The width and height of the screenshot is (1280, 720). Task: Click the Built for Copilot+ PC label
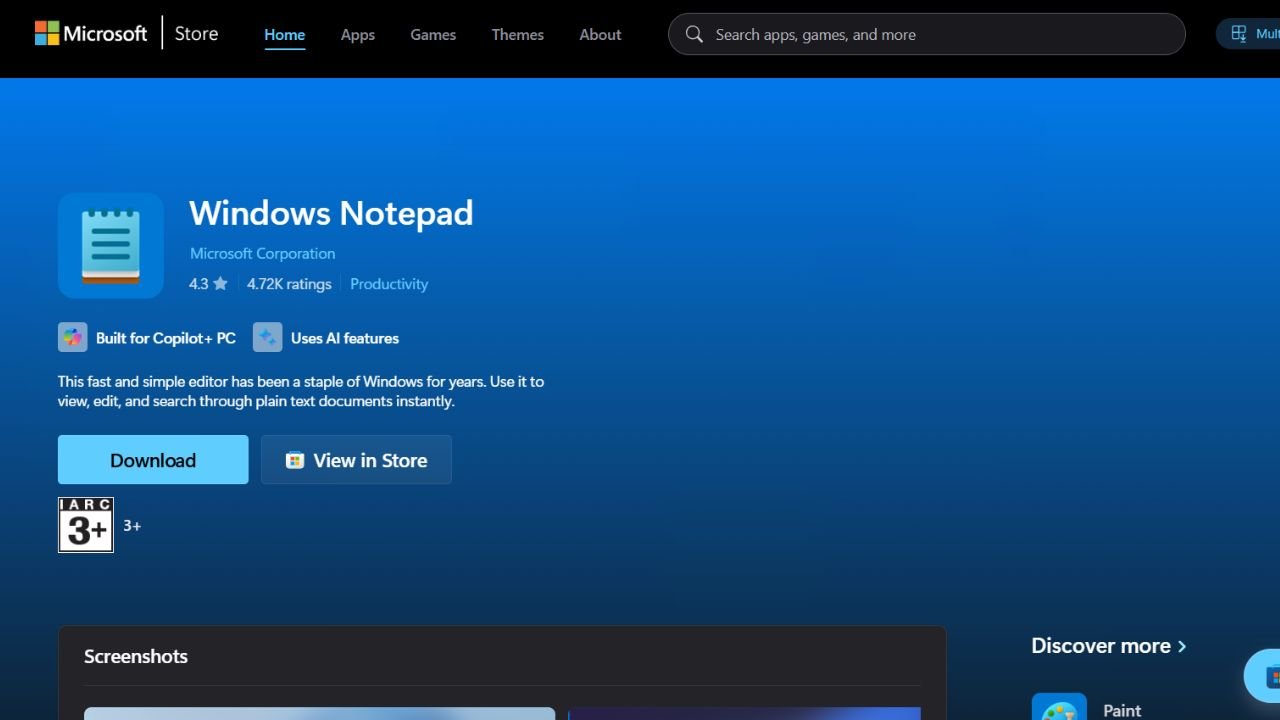[x=166, y=338]
